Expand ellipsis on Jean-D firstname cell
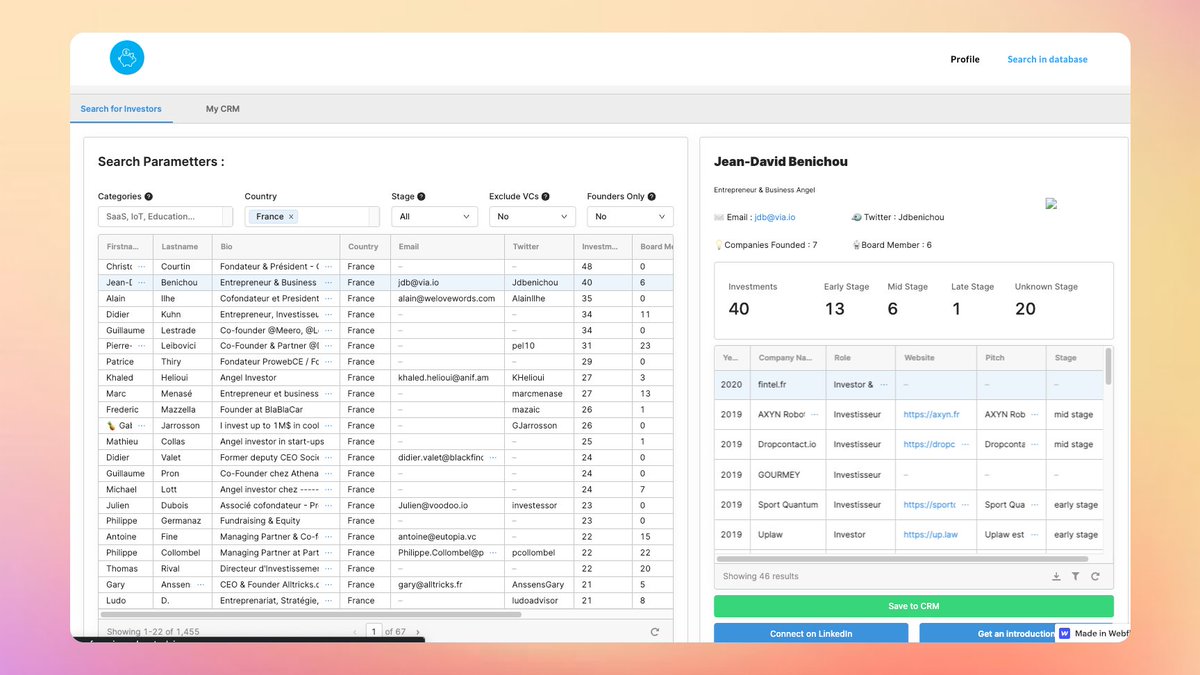1200x675 pixels. point(141,283)
